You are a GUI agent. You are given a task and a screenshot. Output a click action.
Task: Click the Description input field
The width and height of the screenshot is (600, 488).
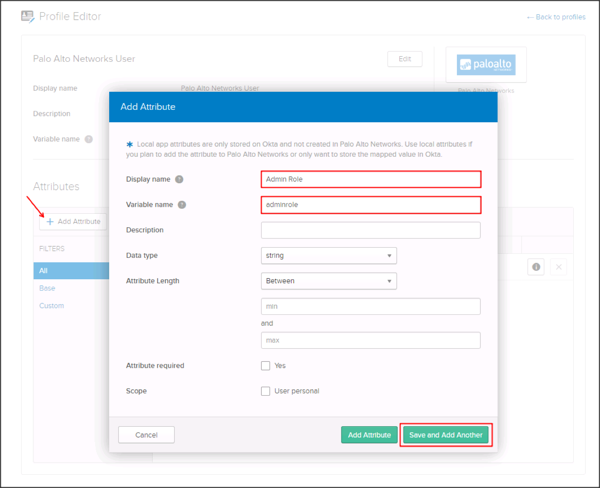point(370,230)
